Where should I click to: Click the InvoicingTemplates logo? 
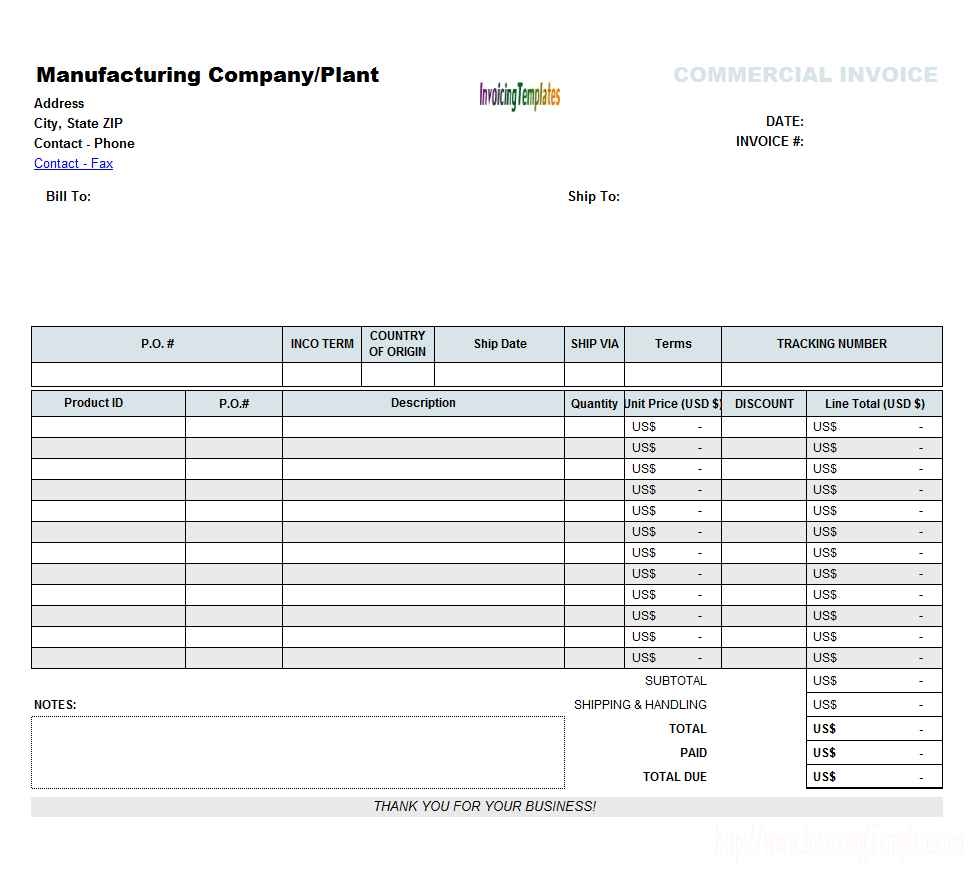pyautogui.click(x=519, y=94)
